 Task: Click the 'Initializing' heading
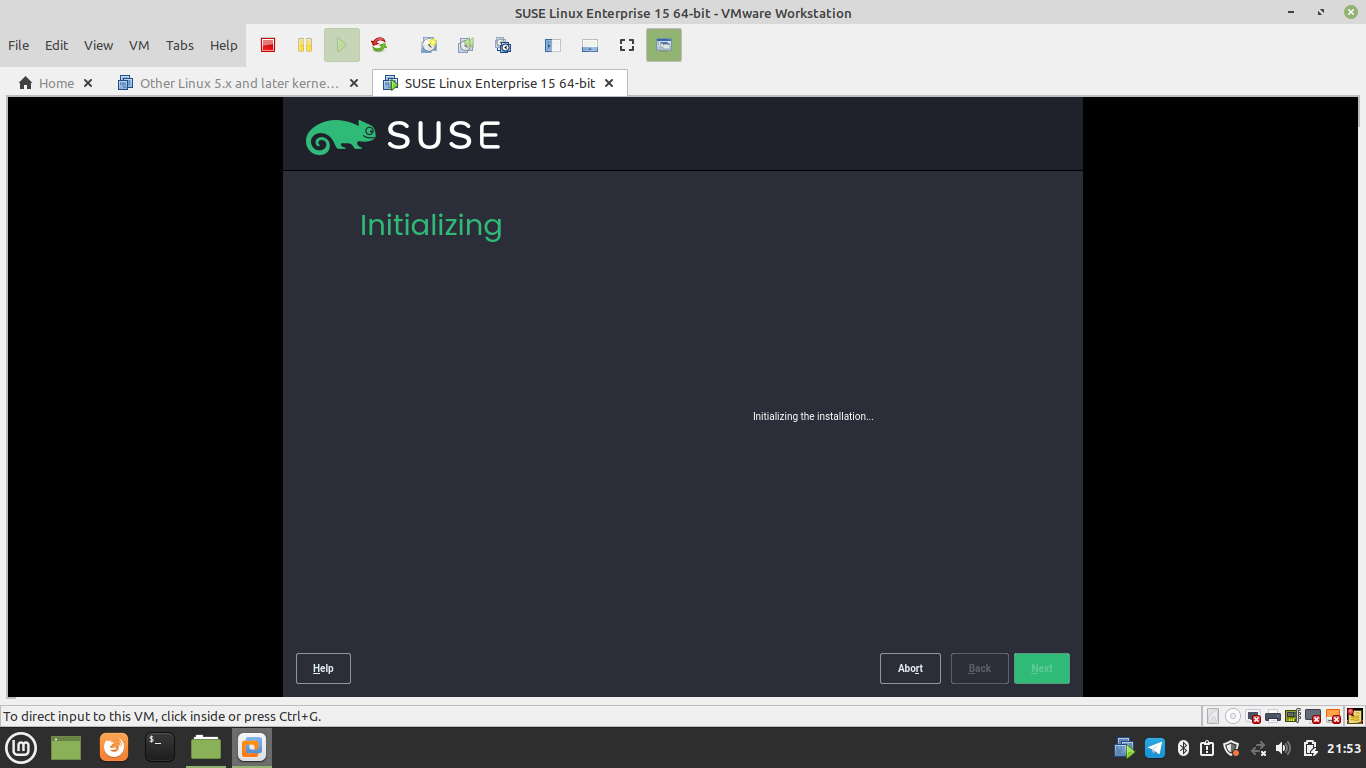pos(431,225)
